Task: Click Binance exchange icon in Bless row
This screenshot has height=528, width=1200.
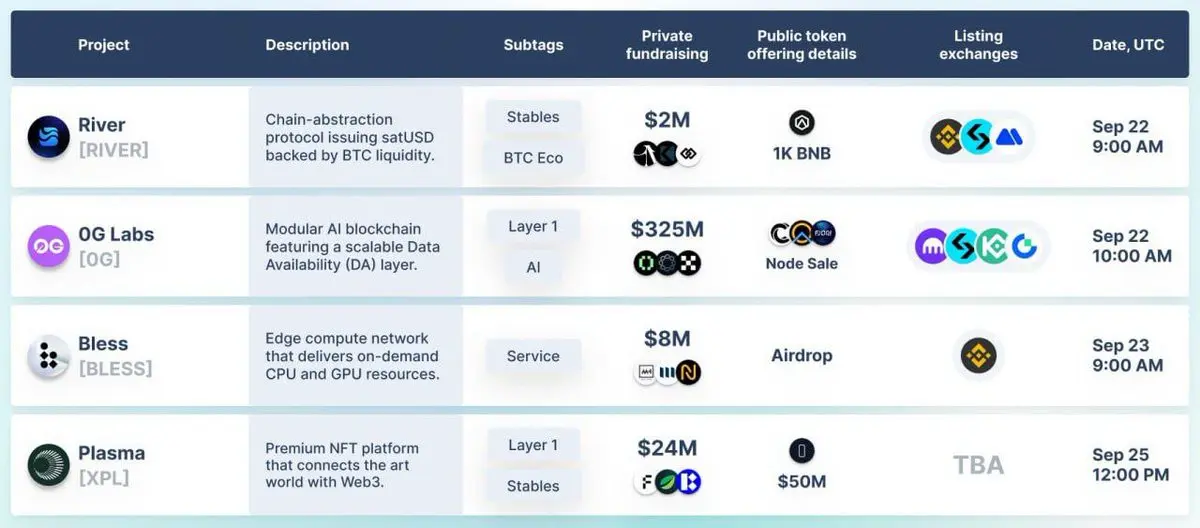Action: [x=978, y=355]
